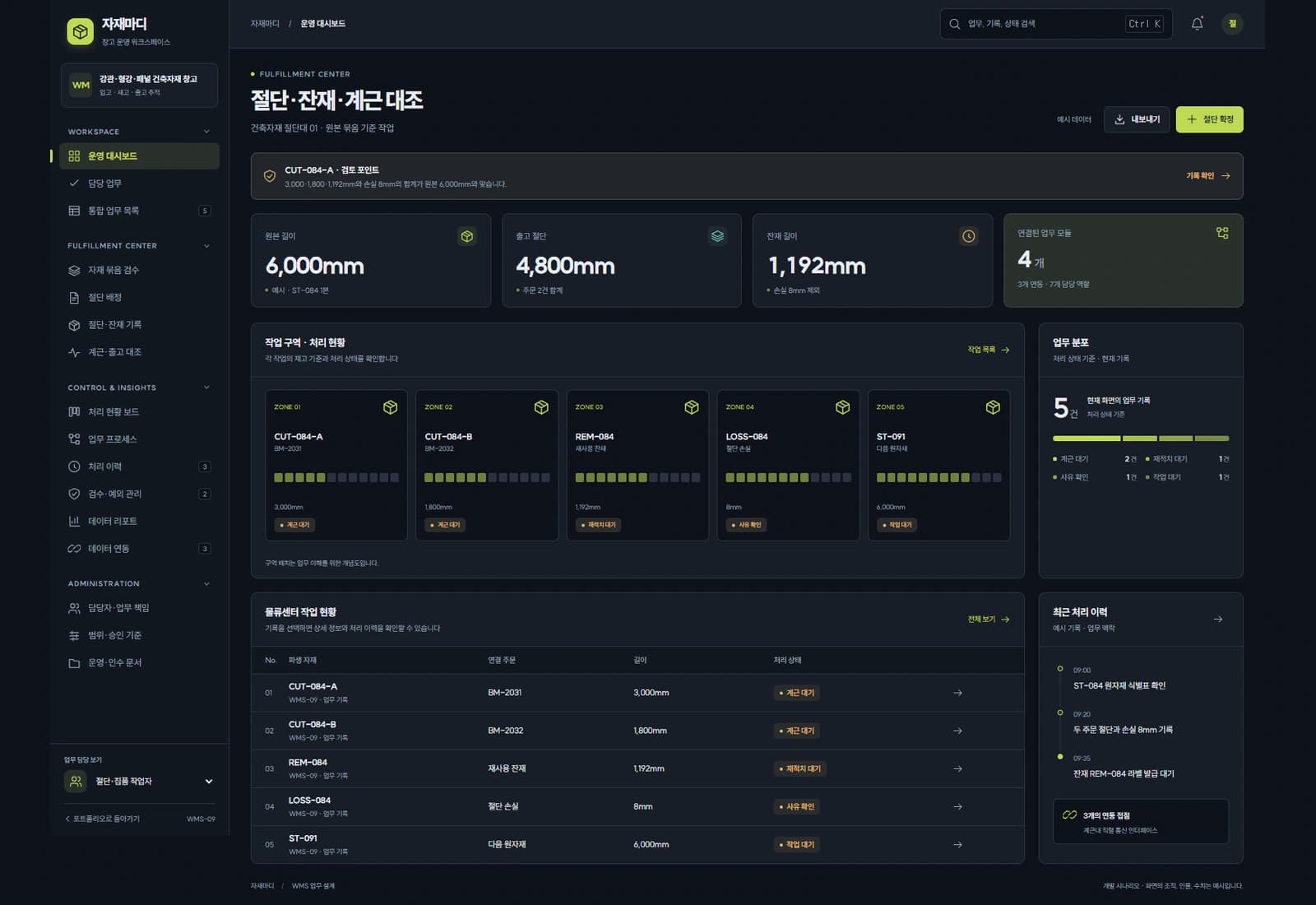Open the user avatar menu
The width and height of the screenshot is (1316, 905).
[1232, 24]
